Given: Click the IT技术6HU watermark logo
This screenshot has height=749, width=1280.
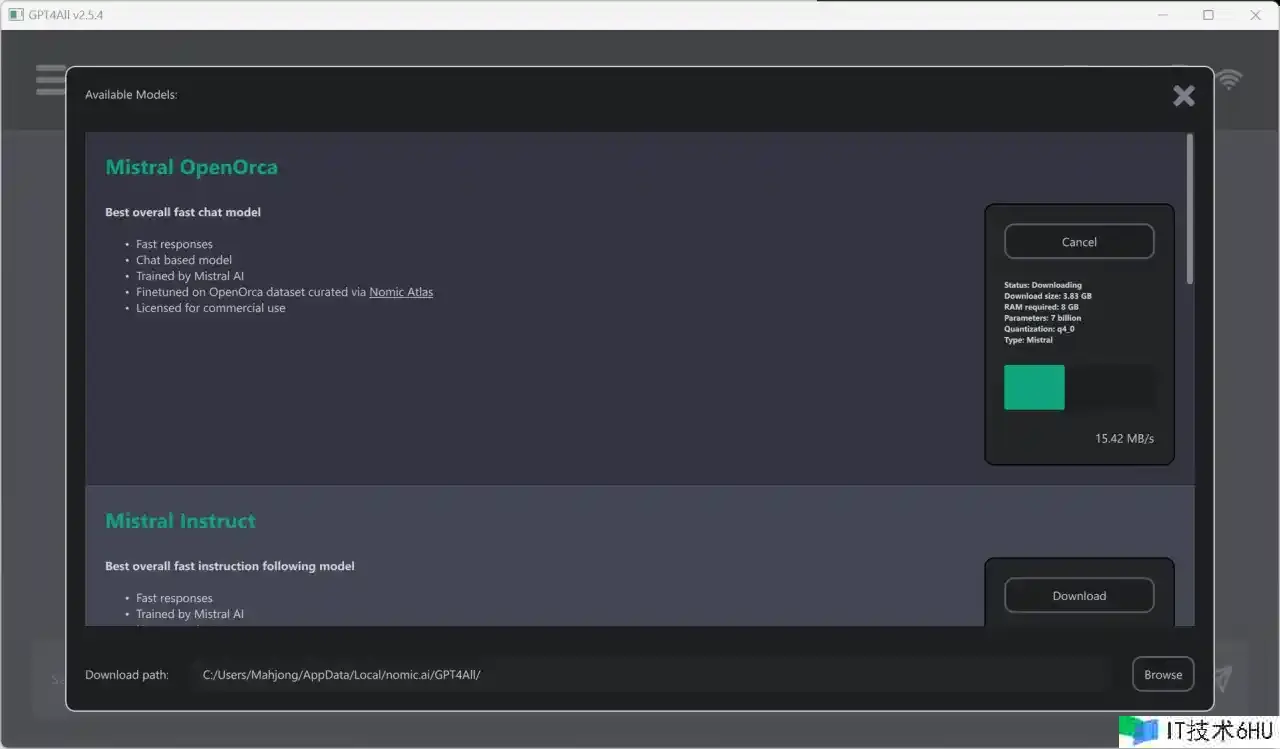Looking at the screenshot, I should [x=1195, y=731].
